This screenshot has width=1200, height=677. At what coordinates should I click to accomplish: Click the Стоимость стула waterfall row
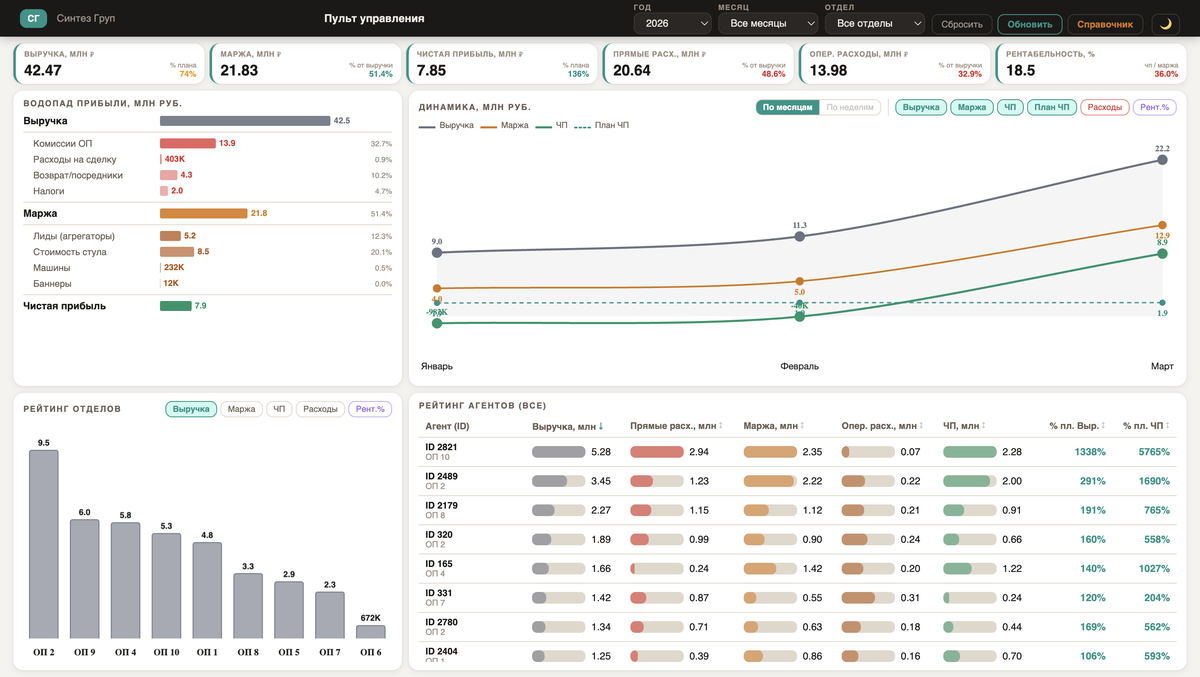pos(207,252)
